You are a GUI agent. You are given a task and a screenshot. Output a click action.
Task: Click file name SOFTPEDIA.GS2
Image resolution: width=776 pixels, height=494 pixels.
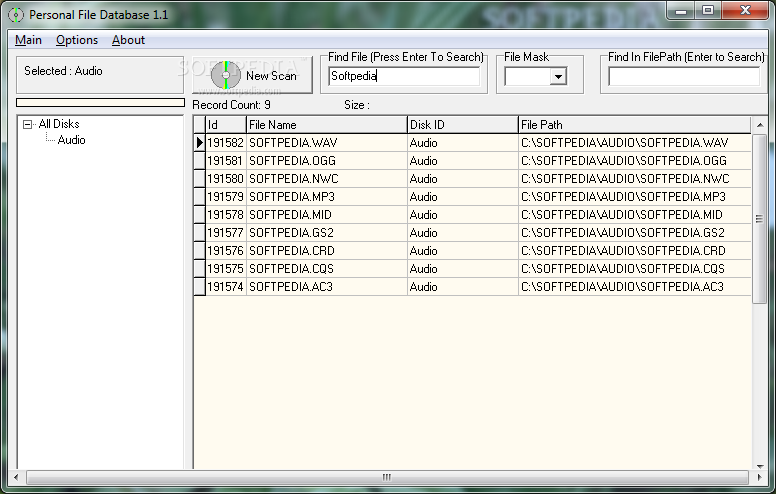[291, 233]
